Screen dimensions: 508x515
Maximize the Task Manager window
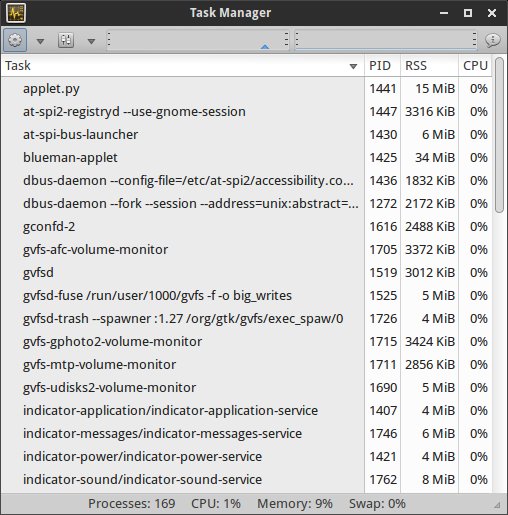[468, 13]
